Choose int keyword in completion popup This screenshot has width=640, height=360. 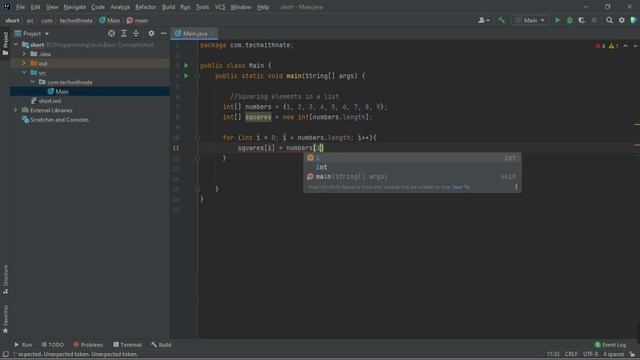pos(412,167)
